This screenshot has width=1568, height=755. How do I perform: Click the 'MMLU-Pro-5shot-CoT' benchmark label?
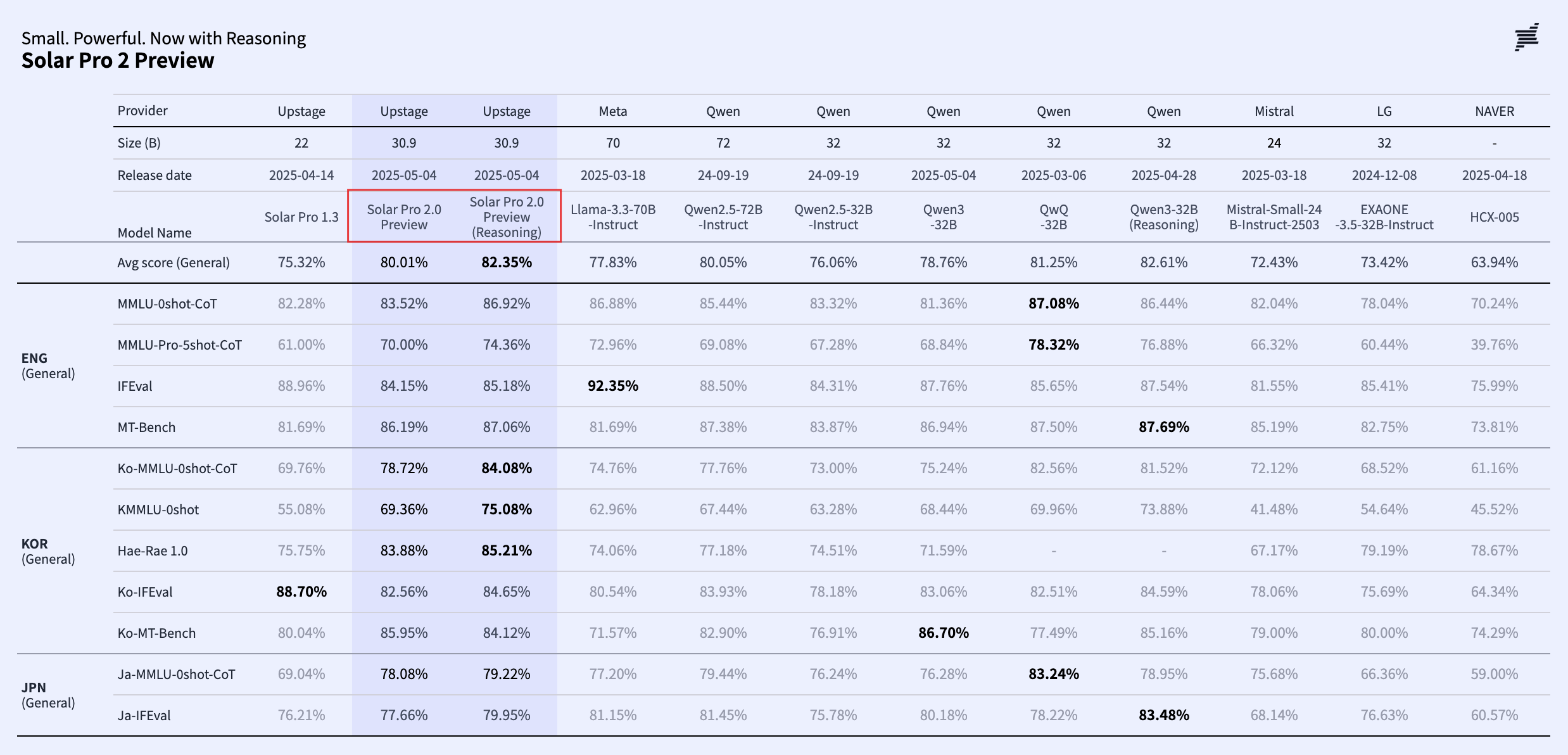pyautogui.click(x=180, y=345)
